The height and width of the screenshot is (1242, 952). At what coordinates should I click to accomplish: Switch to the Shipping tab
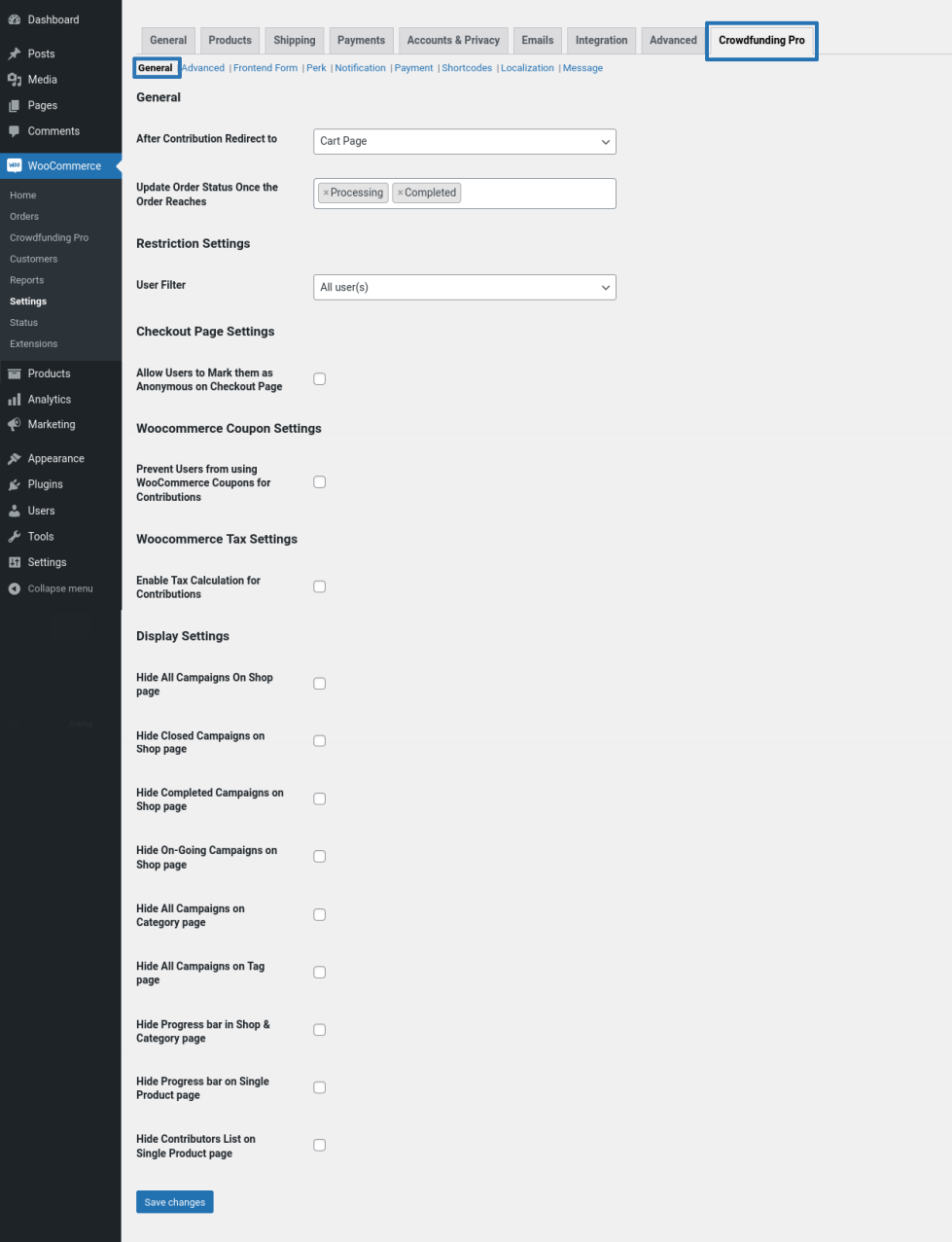[x=294, y=40]
